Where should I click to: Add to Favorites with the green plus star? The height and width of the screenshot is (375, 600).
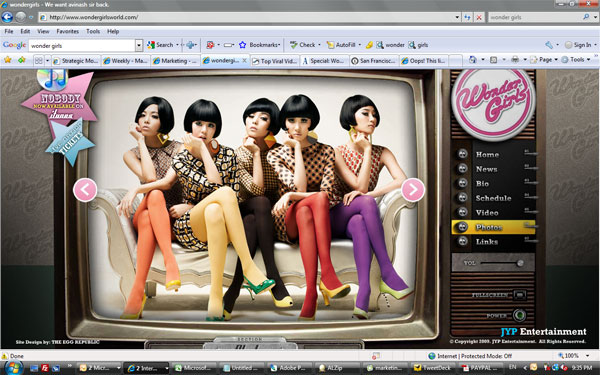(x=21, y=60)
